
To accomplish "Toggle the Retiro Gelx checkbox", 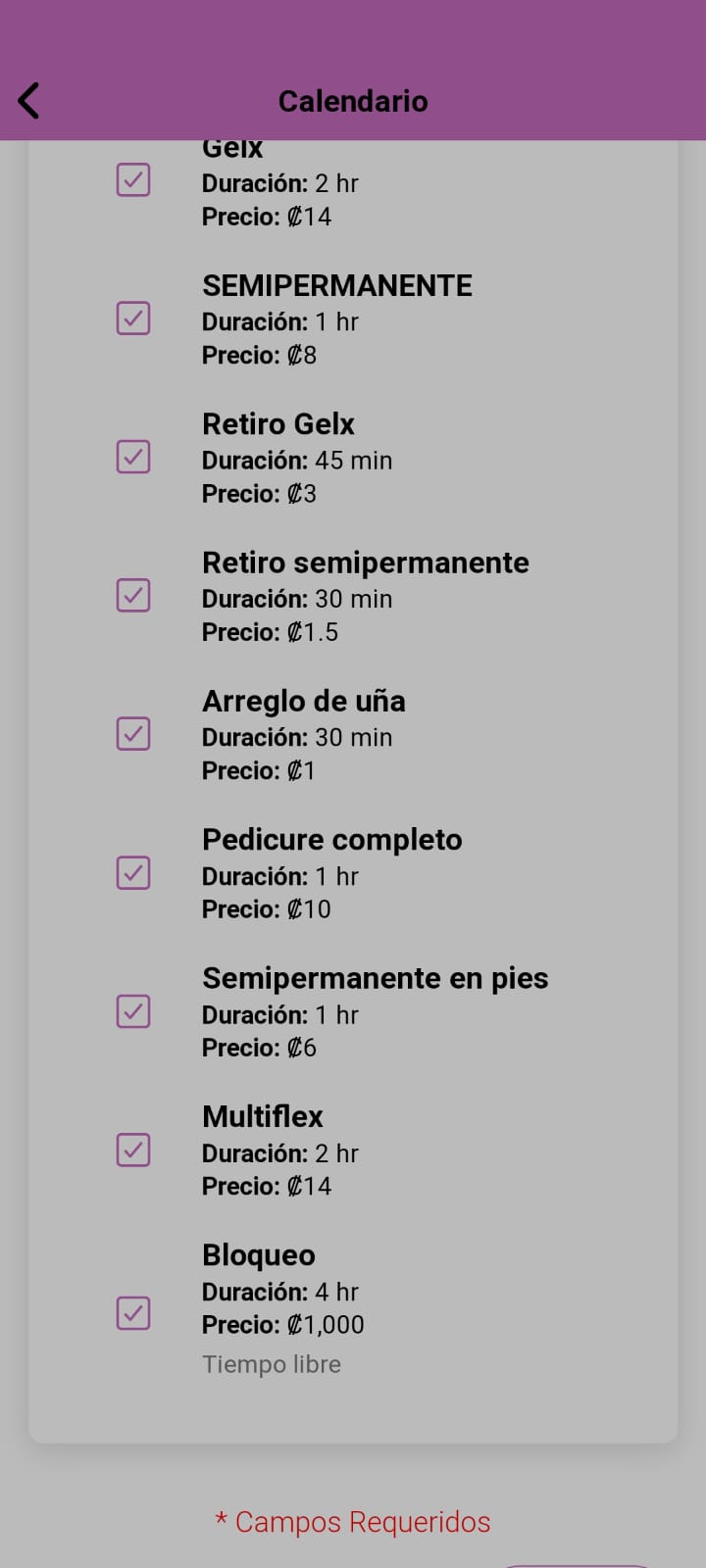I will pos(133,457).
